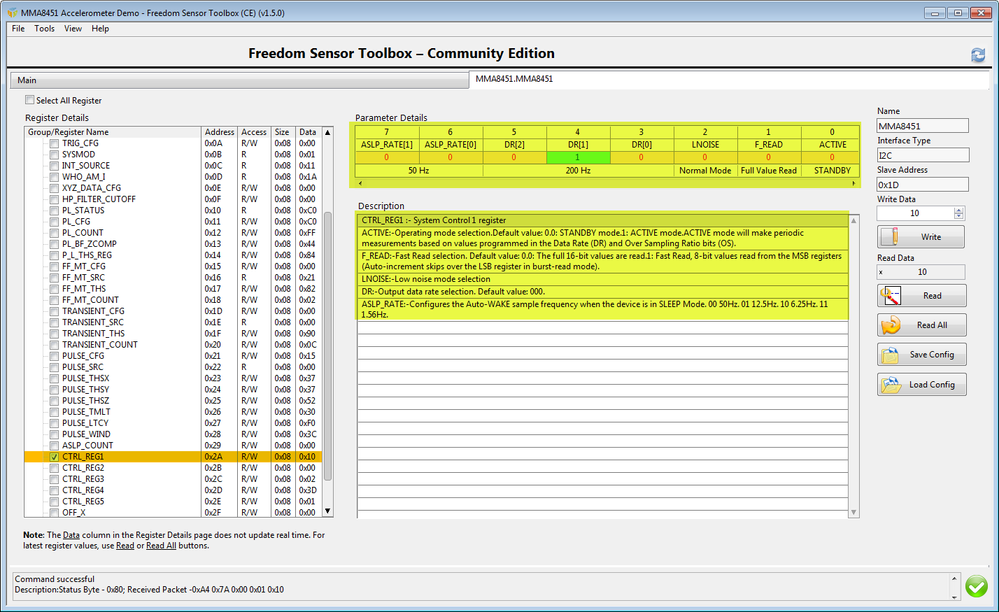Image resolution: width=999 pixels, height=612 pixels.
Task: Click the Access column header
Action: coord(254,132)
